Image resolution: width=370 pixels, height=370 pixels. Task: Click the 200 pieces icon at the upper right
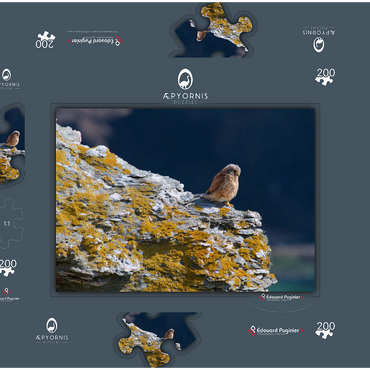[325, 77]
